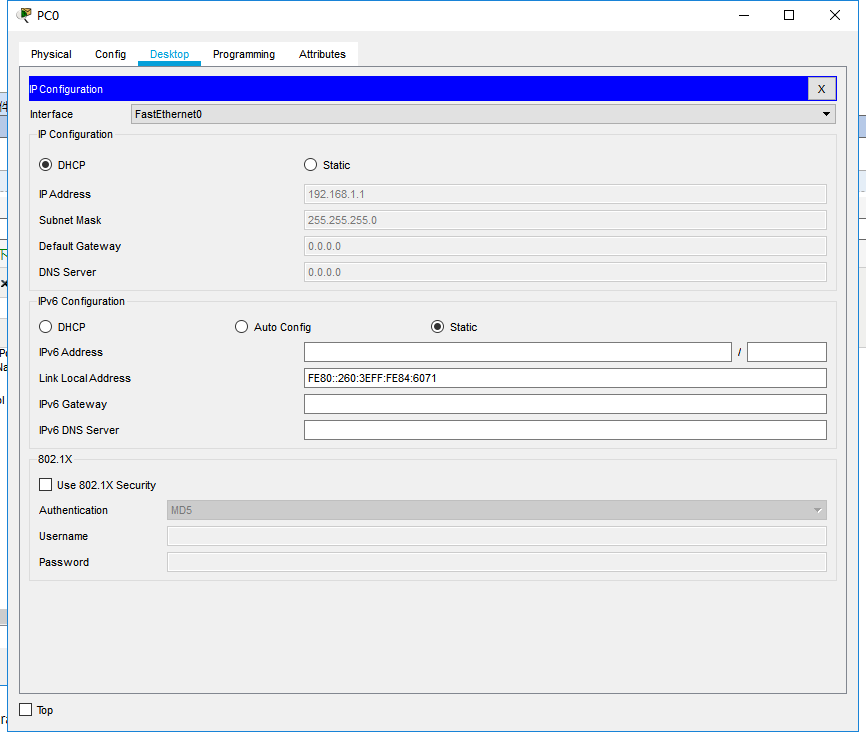Close the IP Configuration panel with X

tap(821, 89)
